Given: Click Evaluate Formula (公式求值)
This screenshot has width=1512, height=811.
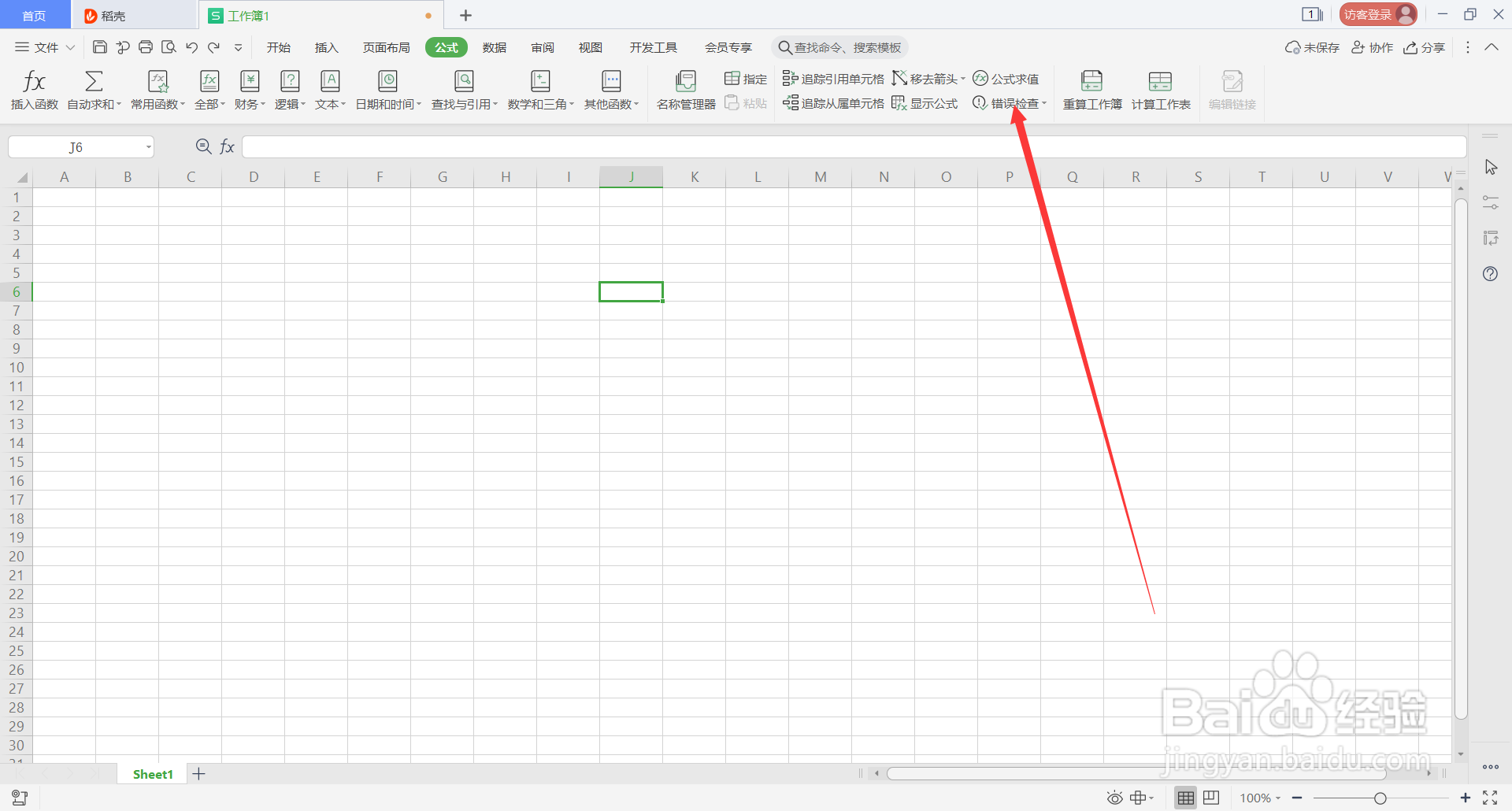Looking at the screenshot, I should [1006, 79].
